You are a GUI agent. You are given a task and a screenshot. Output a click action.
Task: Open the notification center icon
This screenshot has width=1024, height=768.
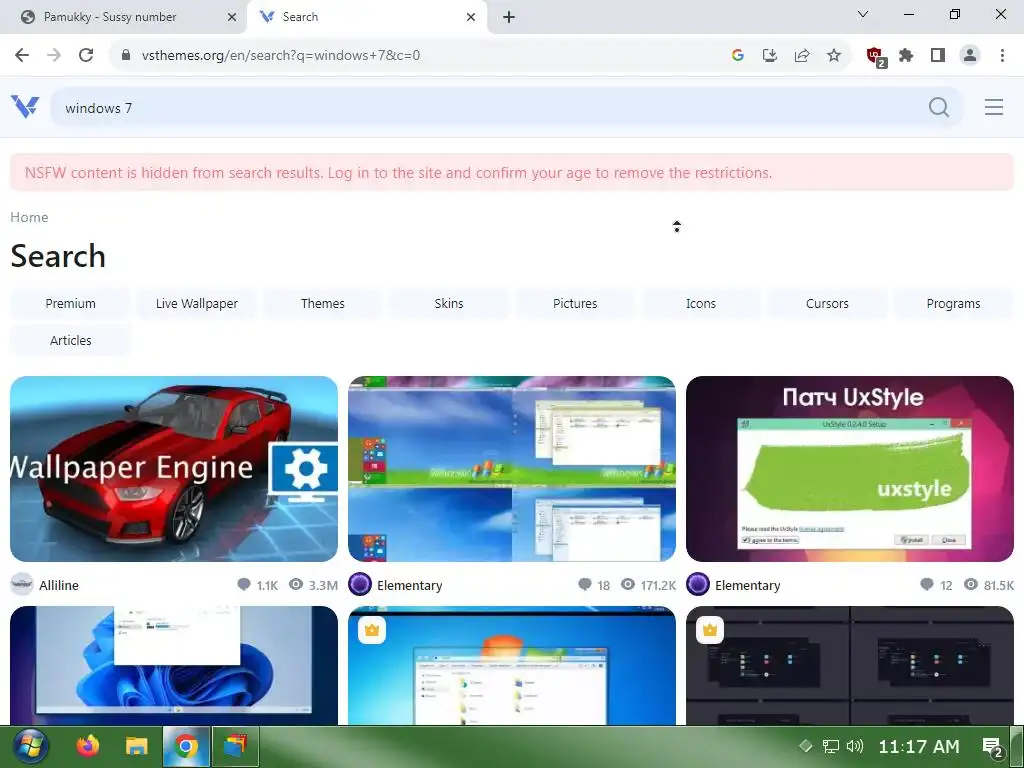coord(993,746)
